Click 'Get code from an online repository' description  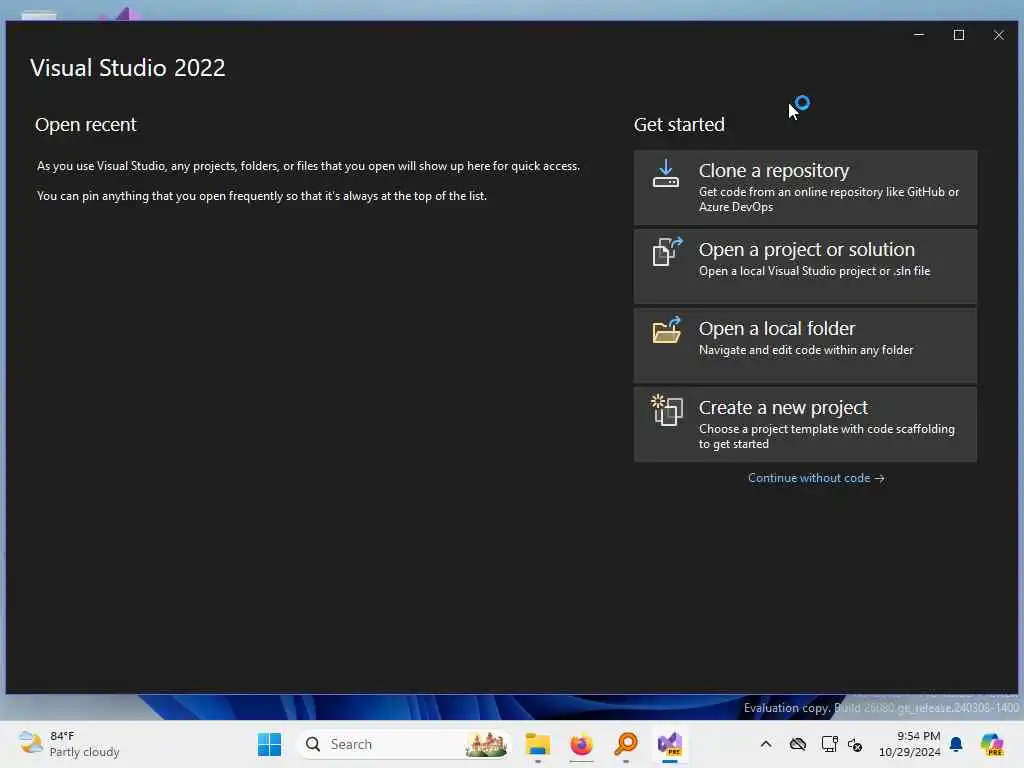(x=829, y=199)
